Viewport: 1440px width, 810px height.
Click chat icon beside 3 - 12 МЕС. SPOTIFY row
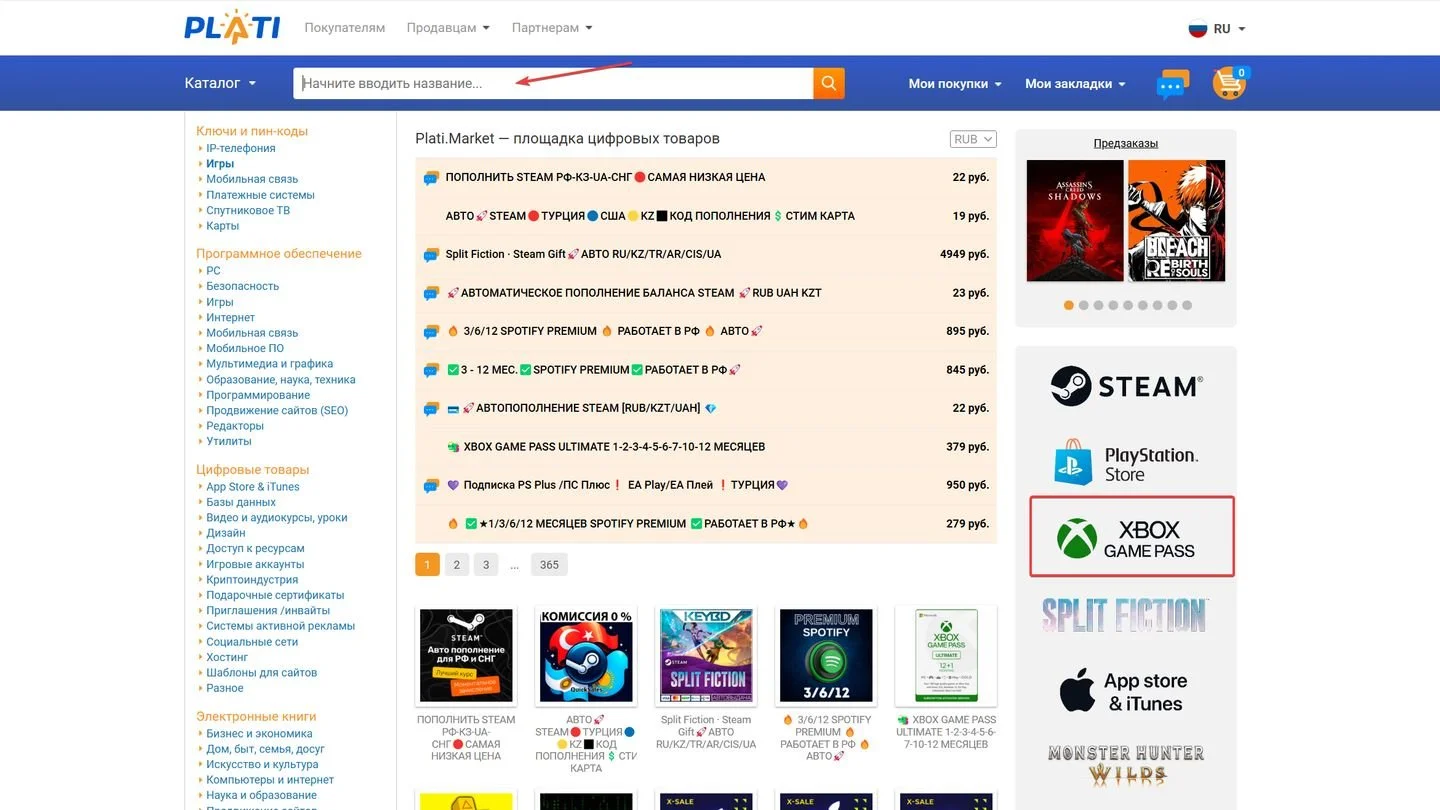(x=431, y=370)
